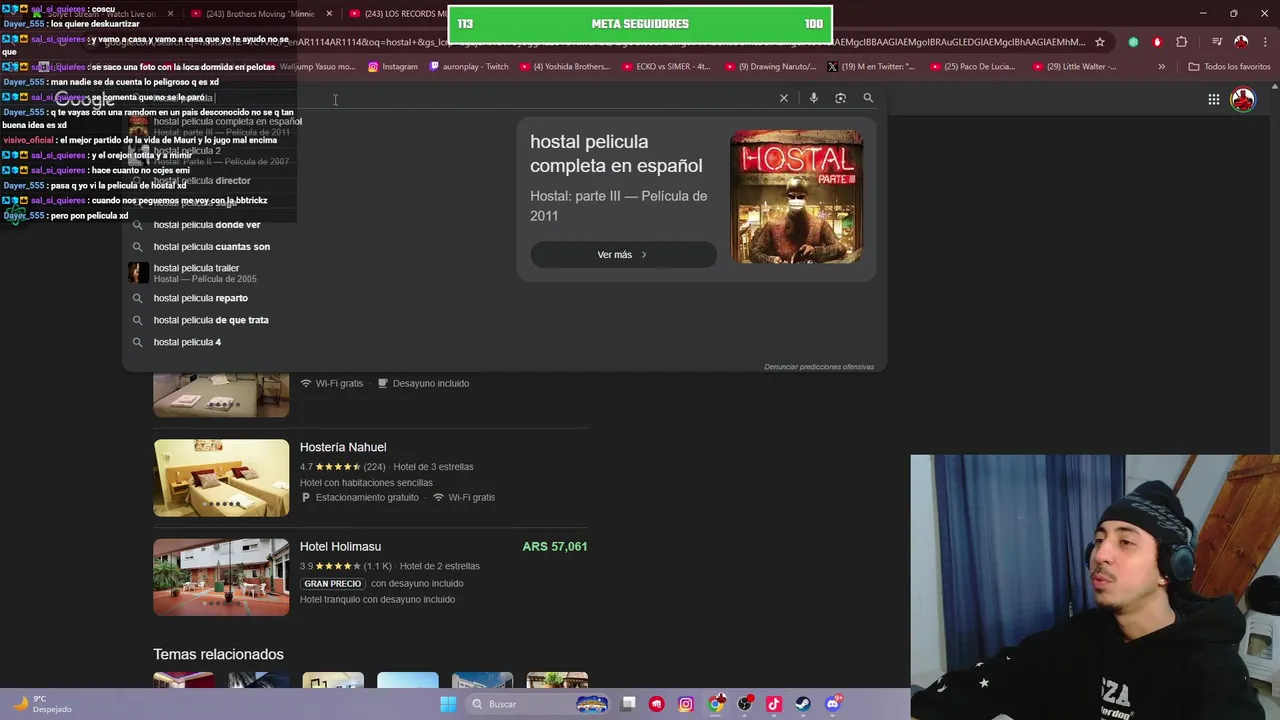Open Instagram from the taskbar
This screenshot has width=1280, height=720.
coord(686,704)
